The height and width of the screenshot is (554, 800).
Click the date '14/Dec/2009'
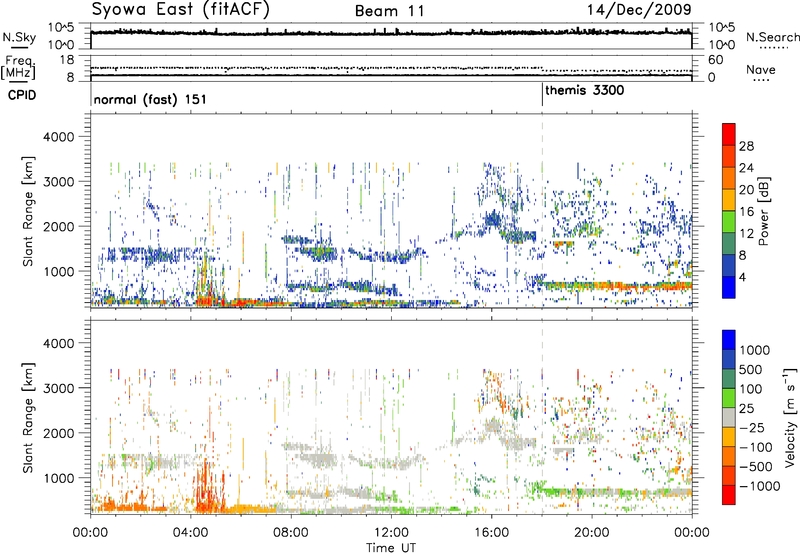(639, 10)
